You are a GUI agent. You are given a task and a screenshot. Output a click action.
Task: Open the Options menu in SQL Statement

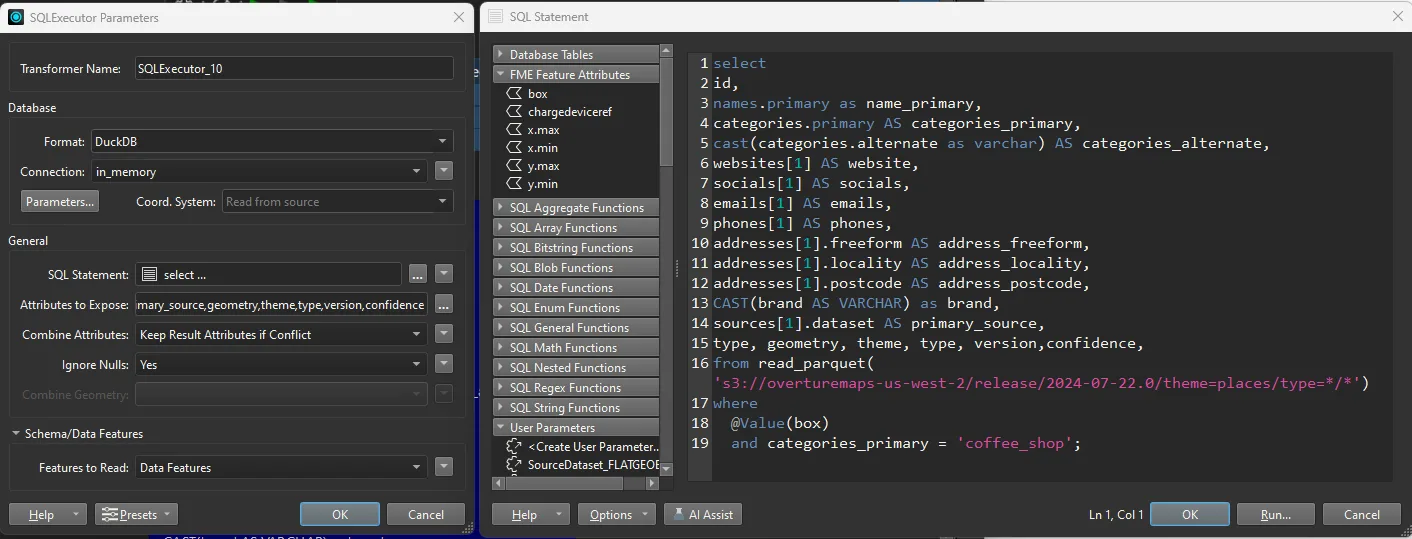(617, 514)
